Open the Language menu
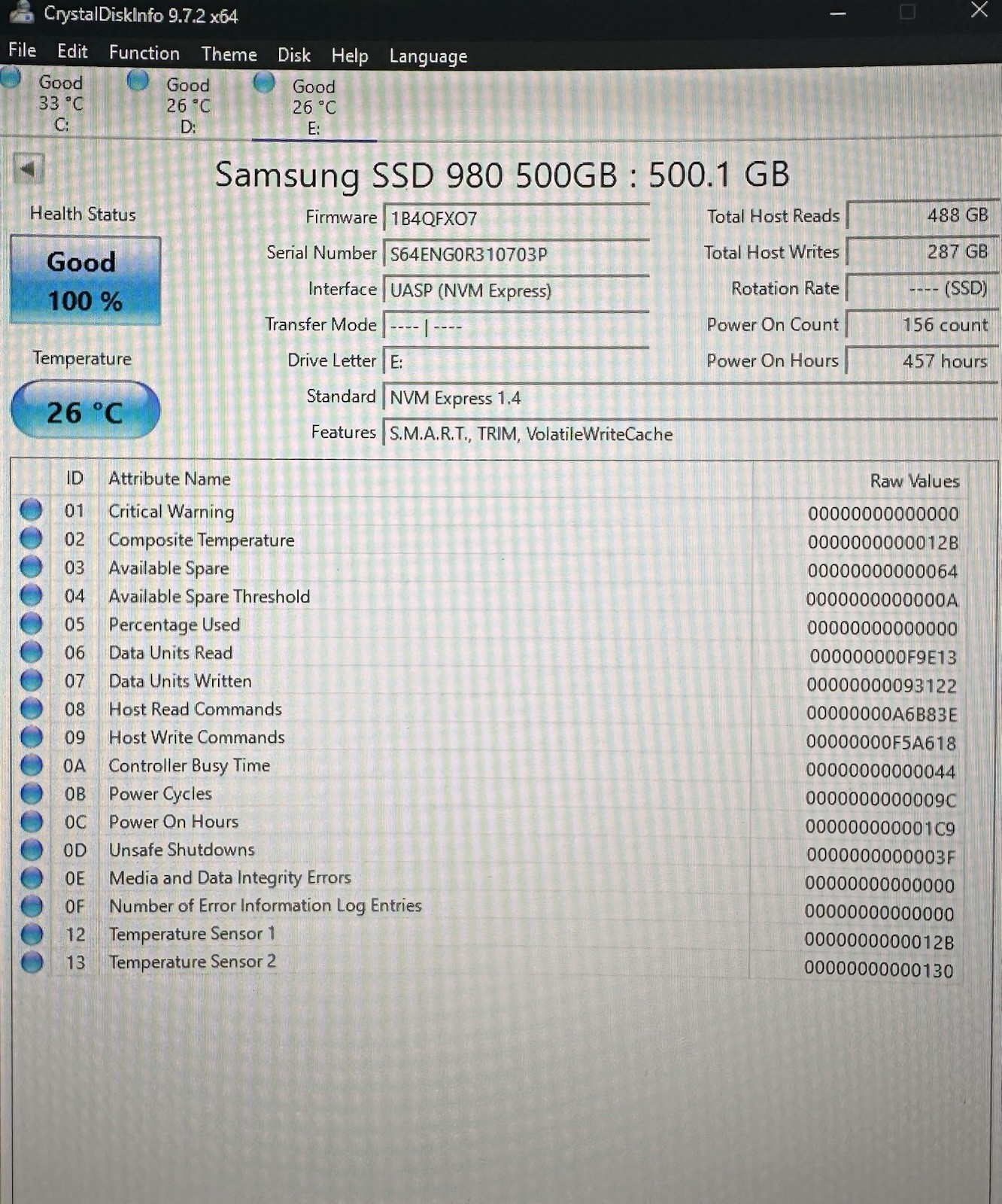This screenshot has height=1204, width=1002. 428,56
